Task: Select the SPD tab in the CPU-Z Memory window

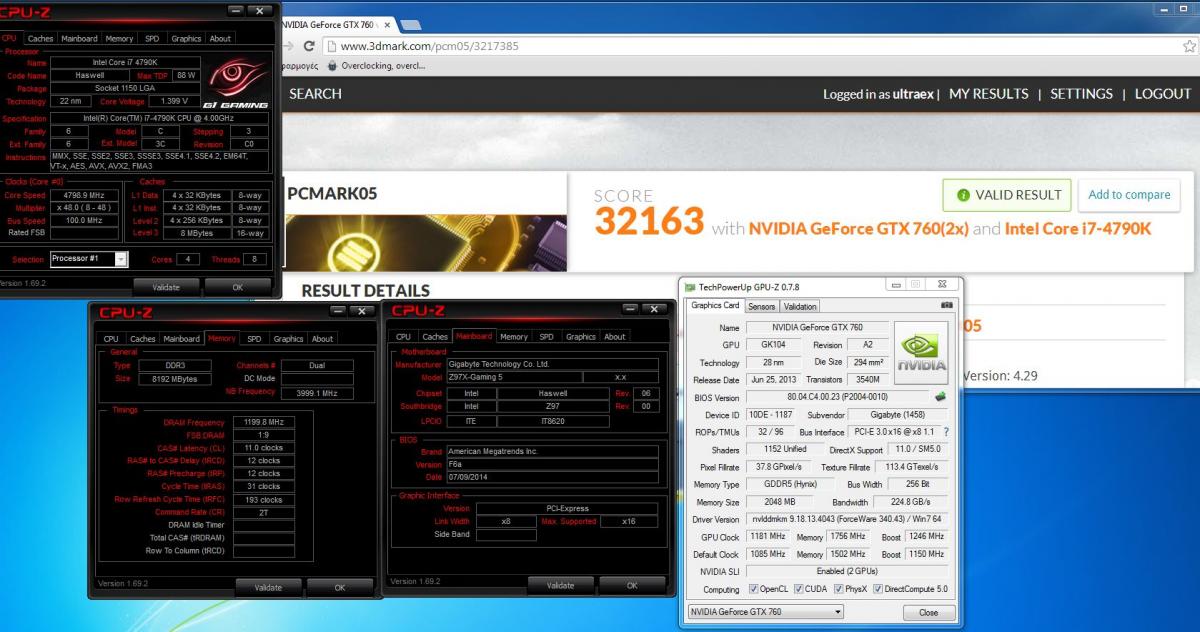Action: click(x=254, y=338)
